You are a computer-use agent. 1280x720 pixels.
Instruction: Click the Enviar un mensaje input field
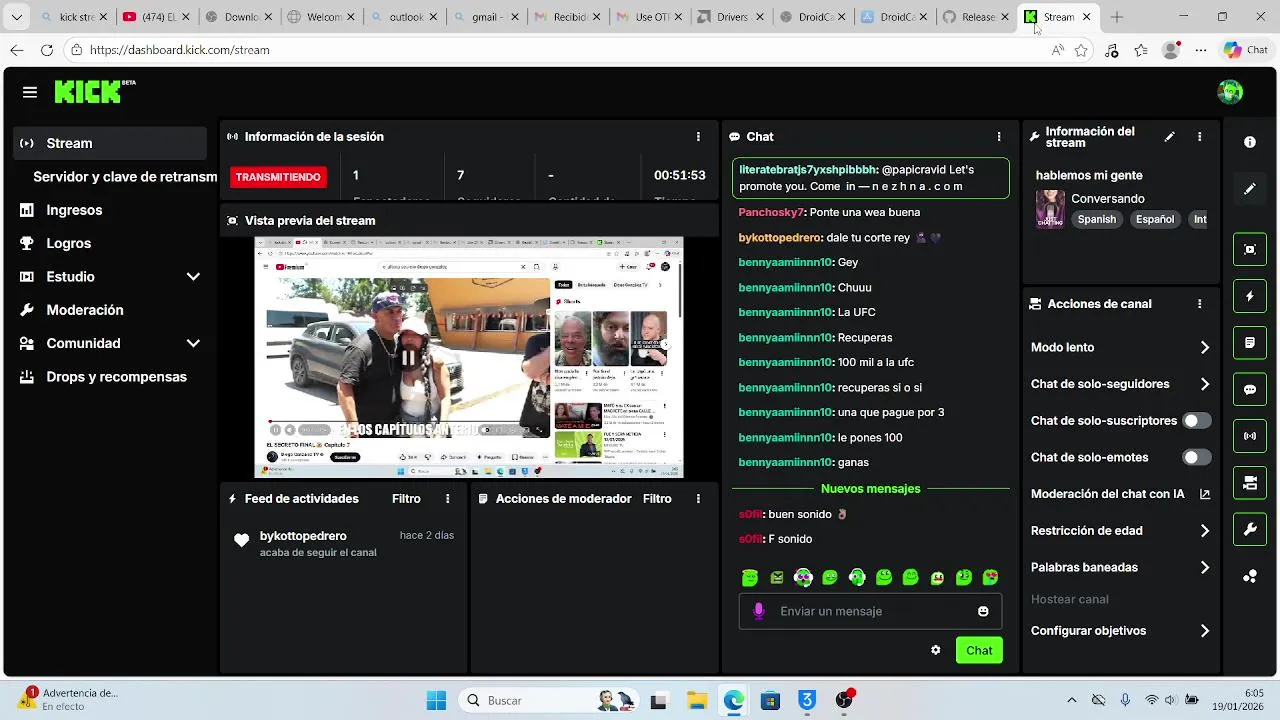(870, 611)
